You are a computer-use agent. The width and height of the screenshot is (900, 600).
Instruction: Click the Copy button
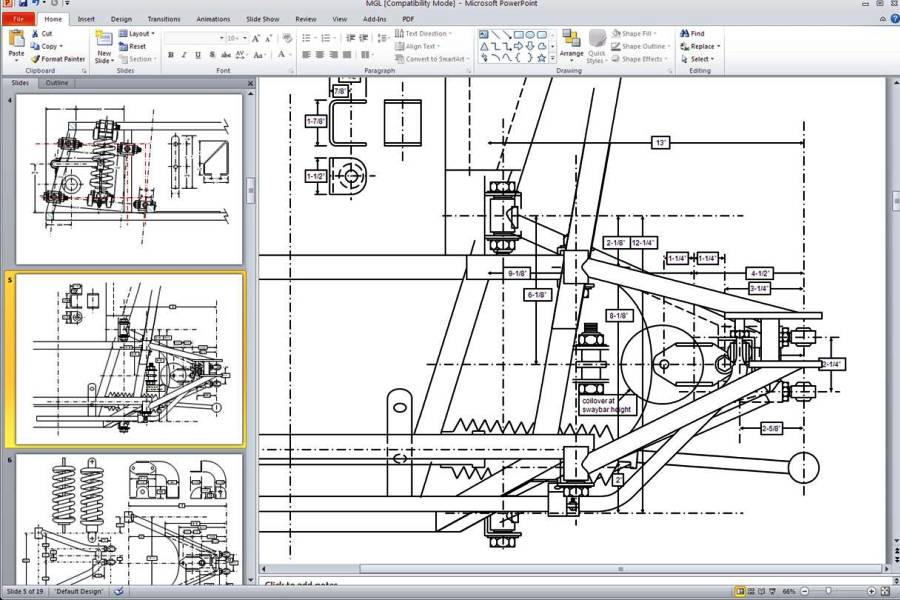46,46
